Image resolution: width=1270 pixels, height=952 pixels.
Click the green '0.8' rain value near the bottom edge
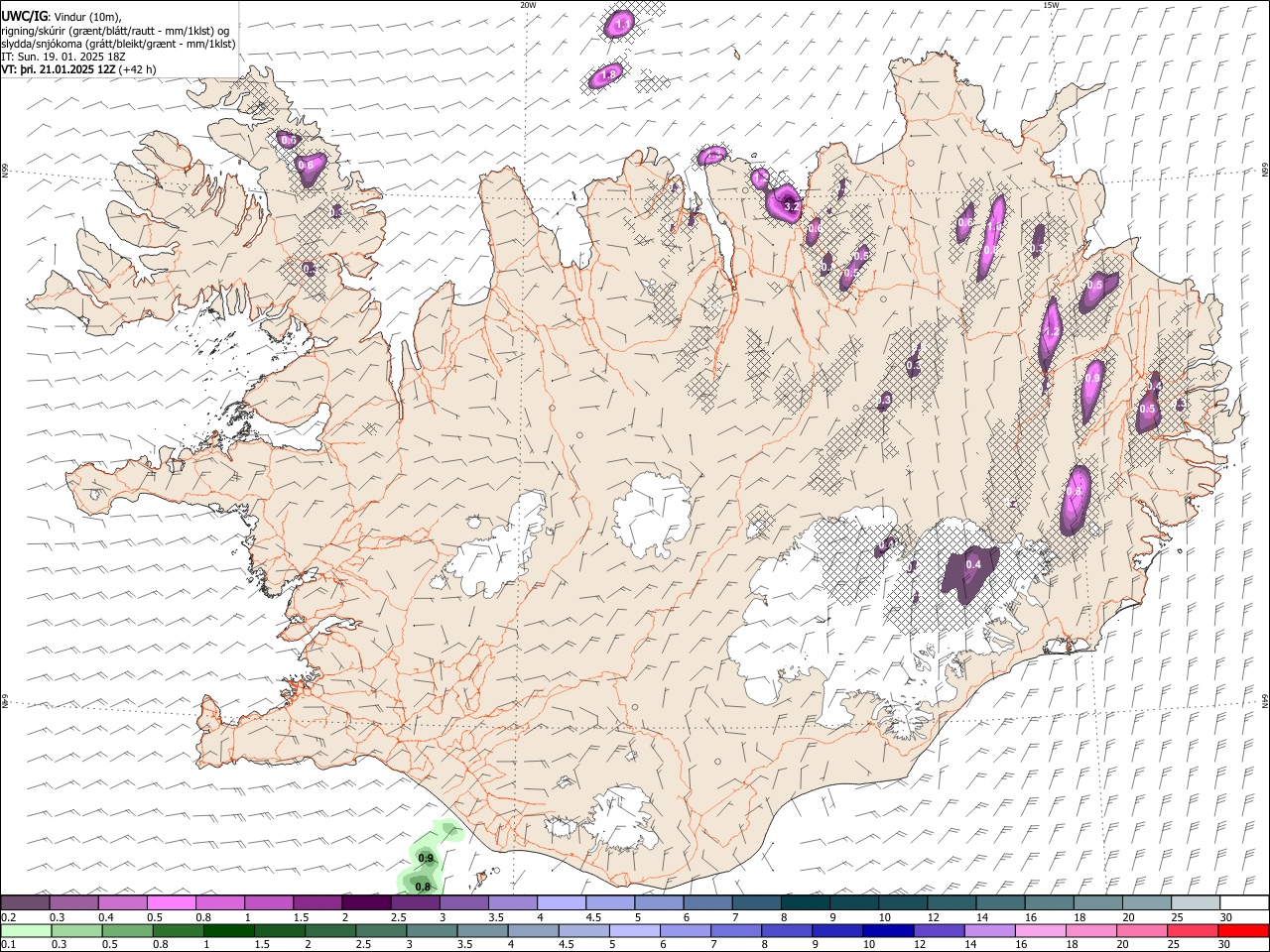[423, 887]
